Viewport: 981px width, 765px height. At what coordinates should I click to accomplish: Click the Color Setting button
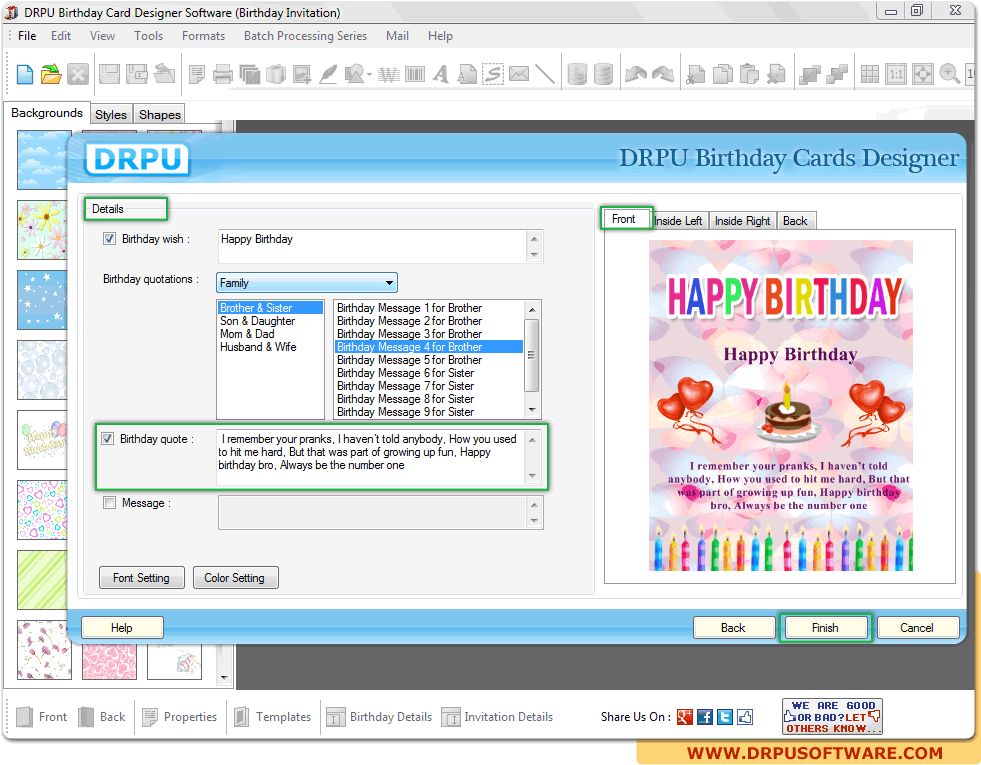click(235, 578)
